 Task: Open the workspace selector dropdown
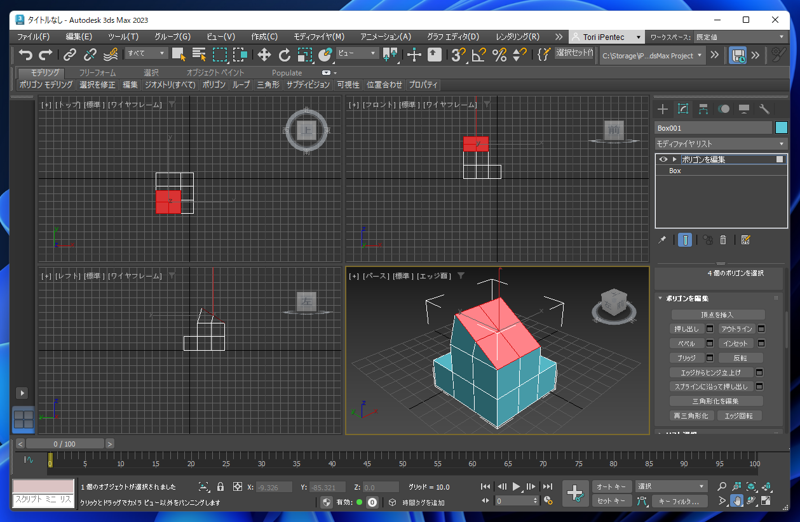[x=740, y=37]
